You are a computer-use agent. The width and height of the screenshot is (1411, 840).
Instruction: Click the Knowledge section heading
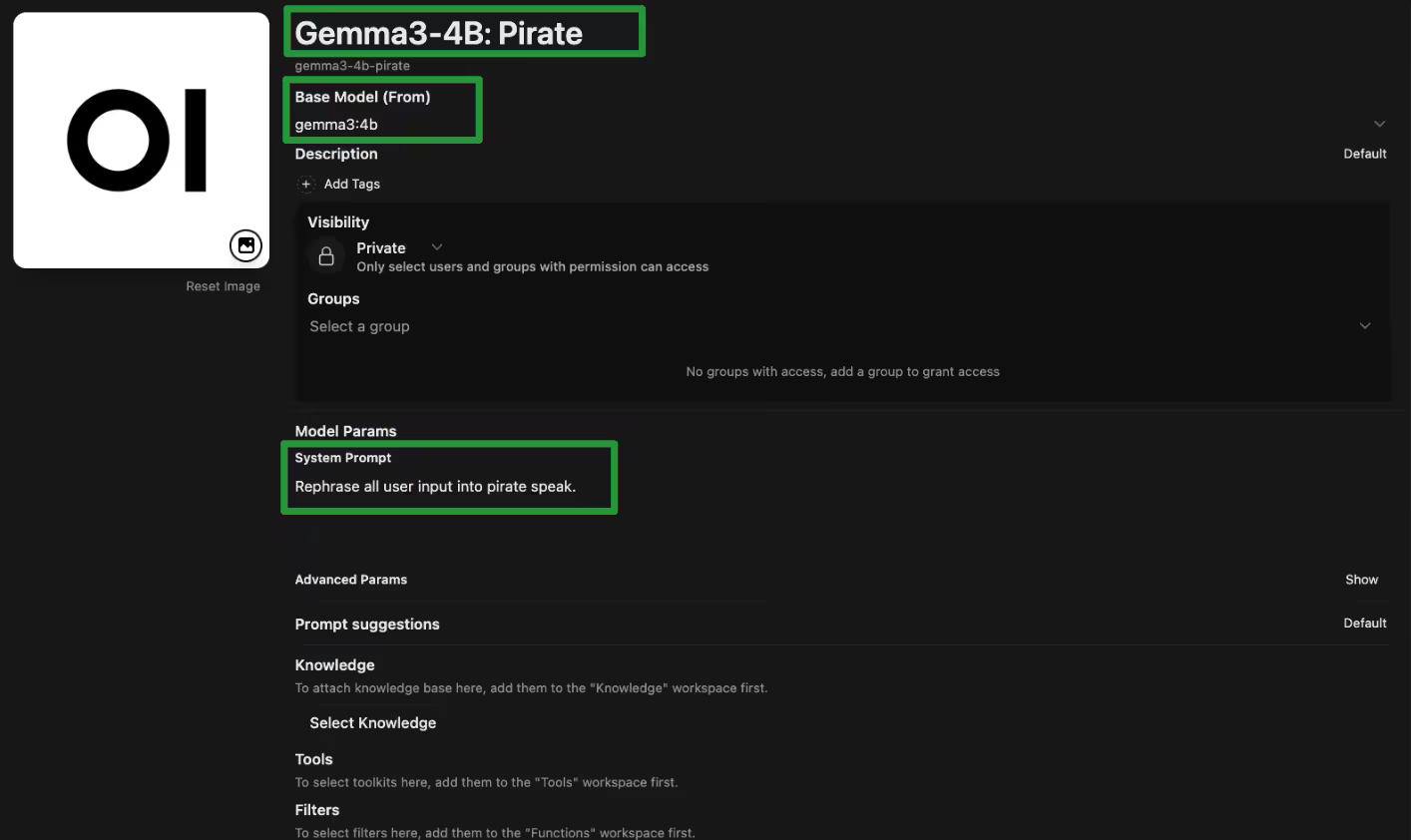point(334,664)
